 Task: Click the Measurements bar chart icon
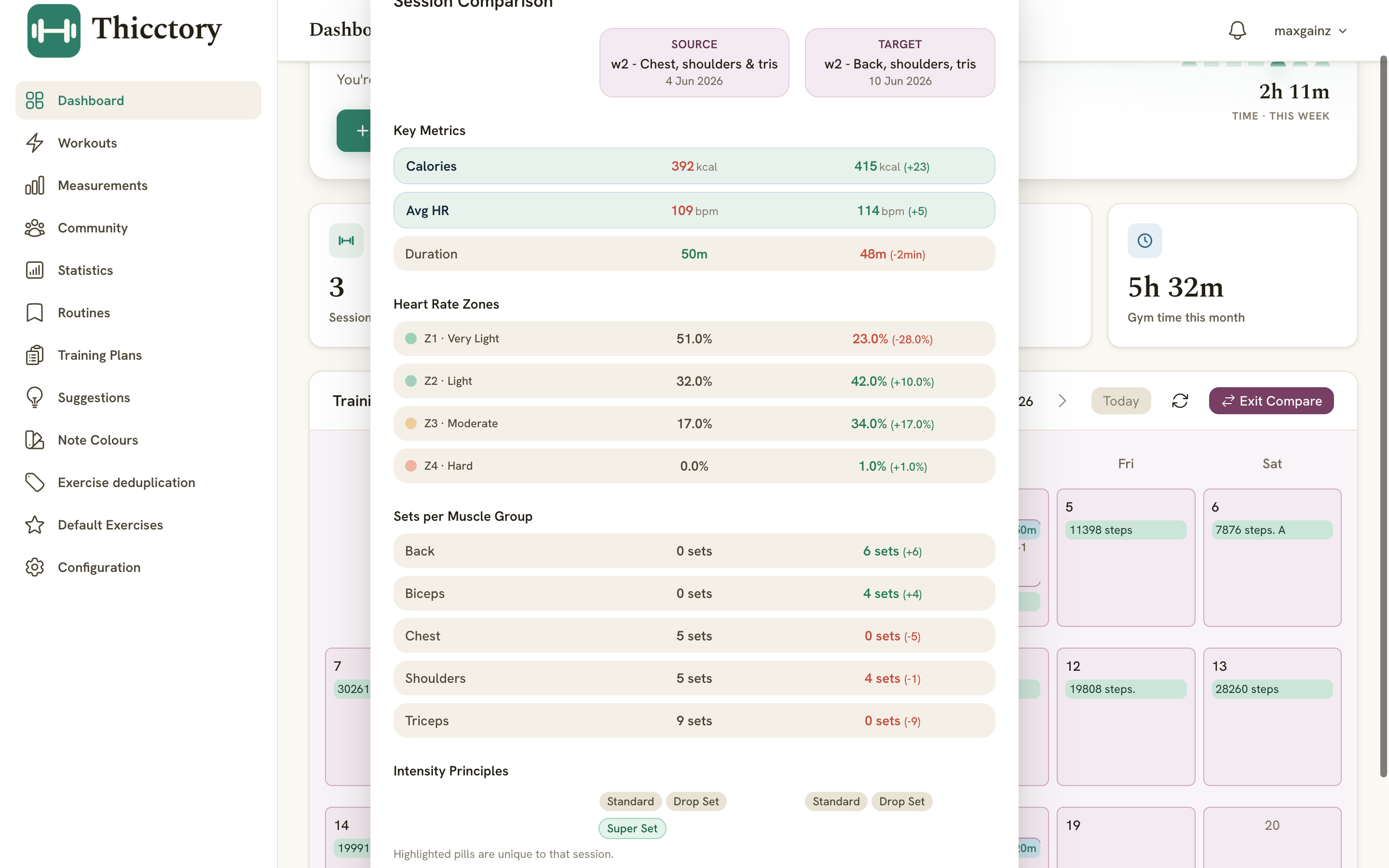coord(34,186)
